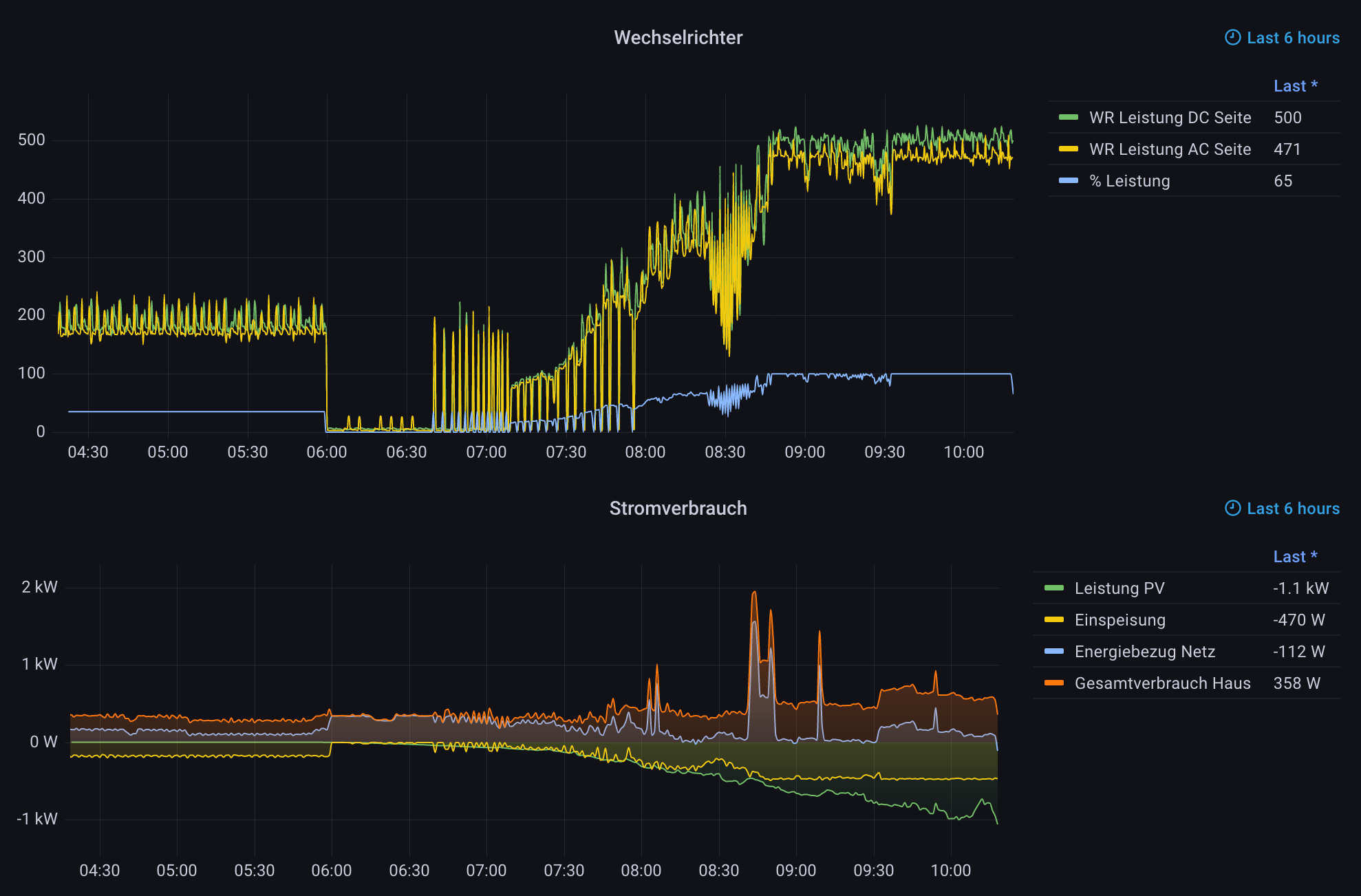
Task: Toggle visibility of Leistung PV series
Action: click(x=1119, y=588)
